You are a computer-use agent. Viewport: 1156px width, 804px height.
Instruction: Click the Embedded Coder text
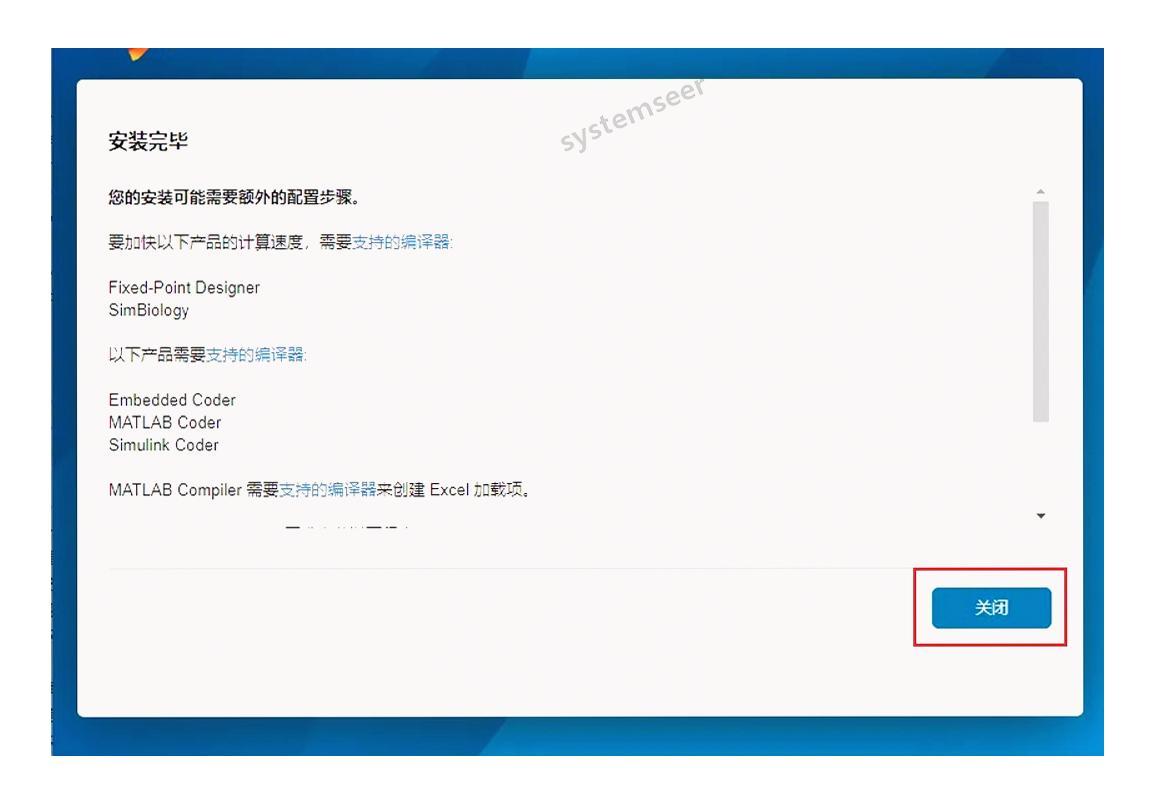172,399
